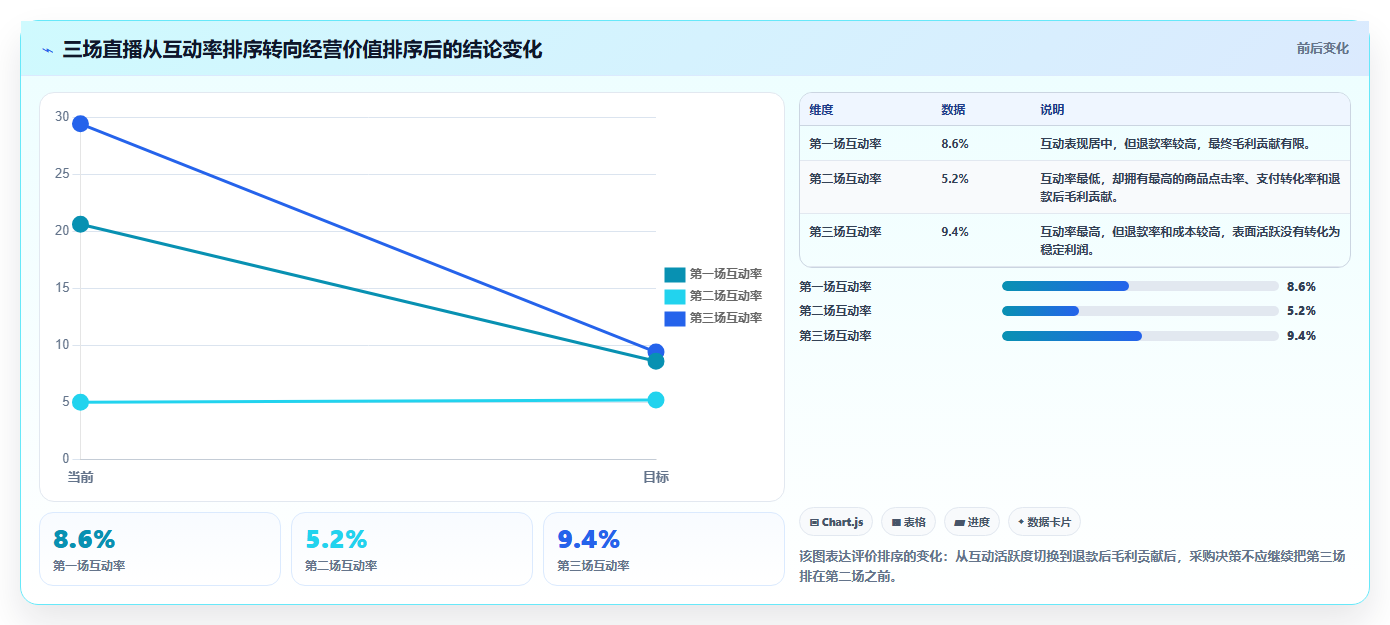Image resolution: width=1390 pixels, height=625 pixels.
Task: Click 第二场互动率 legend label text
Action: [726, 296]
